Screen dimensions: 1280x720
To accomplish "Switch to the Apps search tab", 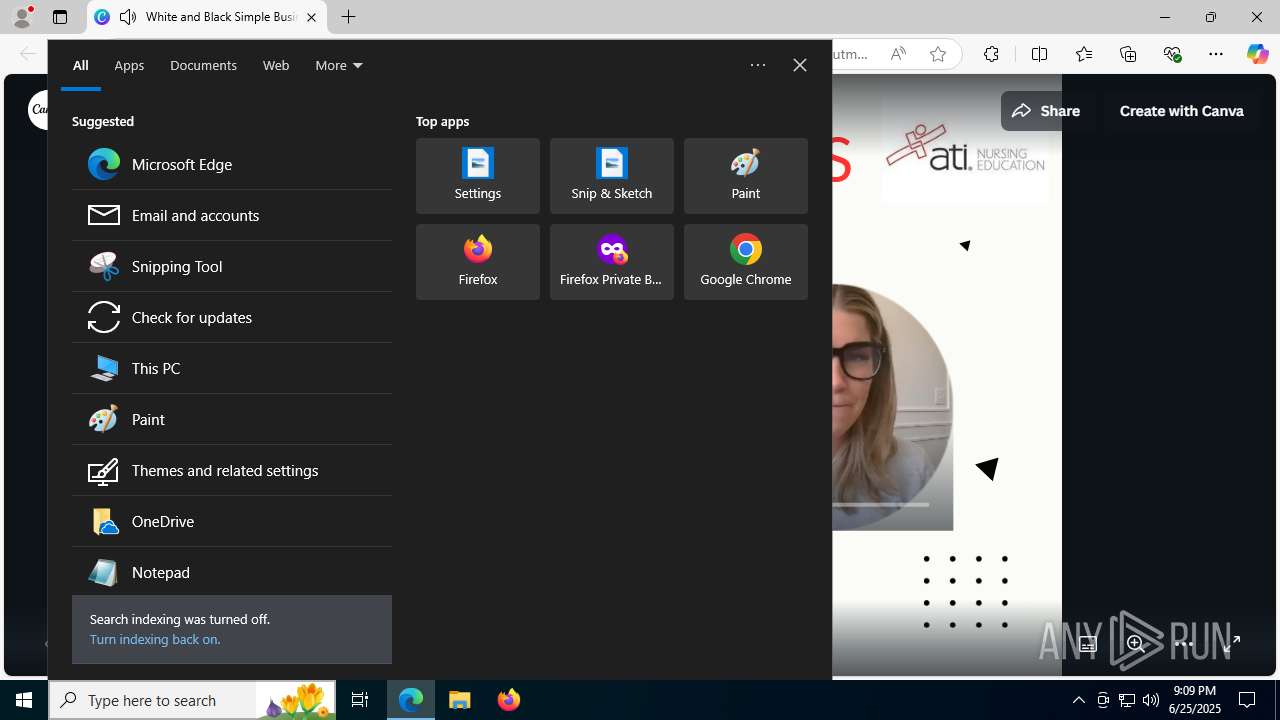I will coord(129,65).
